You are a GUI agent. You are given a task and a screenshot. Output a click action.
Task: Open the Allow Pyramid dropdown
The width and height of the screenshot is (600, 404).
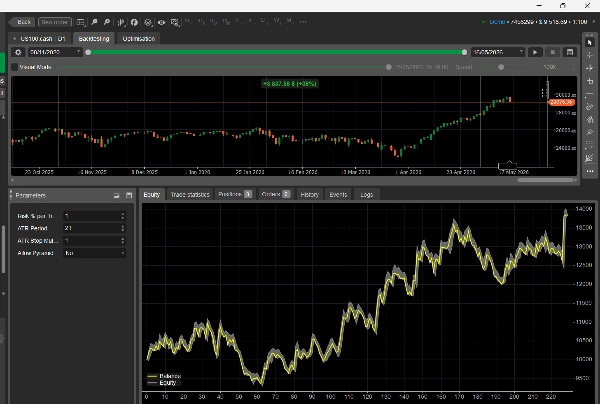coord(94,253)
